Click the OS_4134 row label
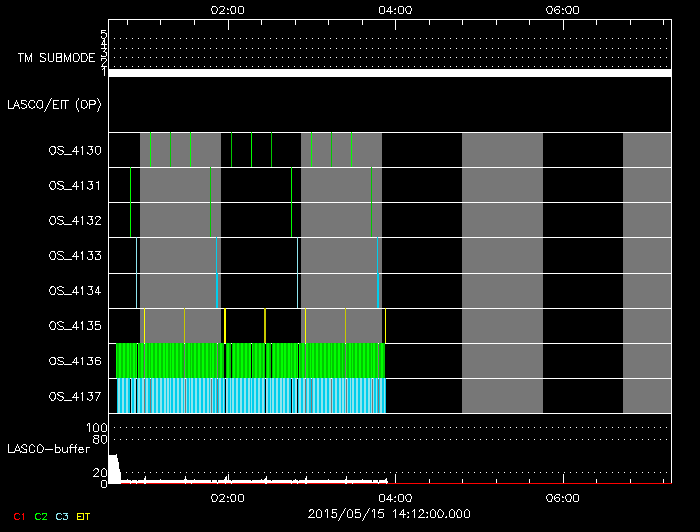 click(75, 291)
